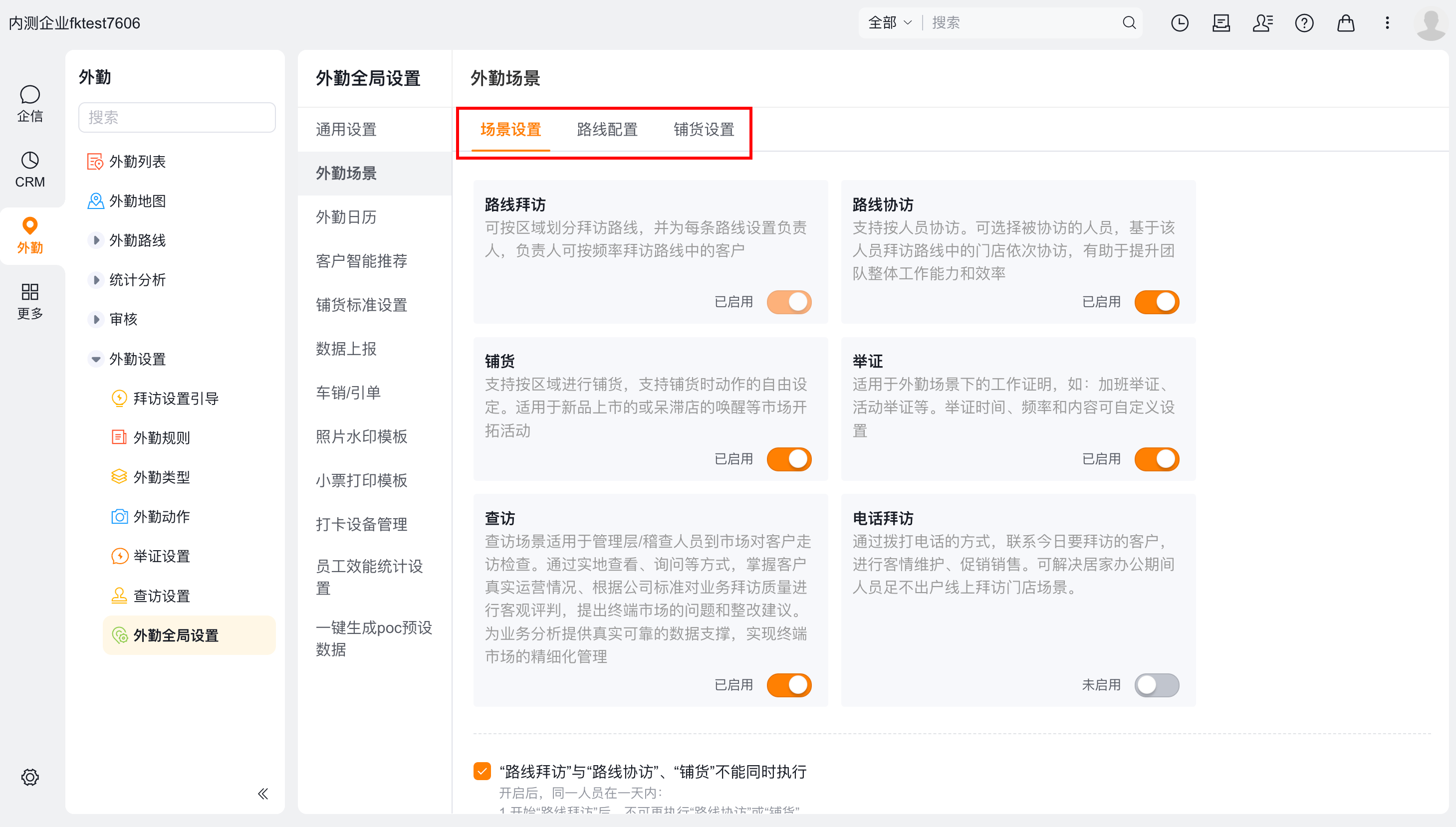This screenshot has width=1456, height=827.
Task: Toggle the 路线拜访 enable switch
Action: pyautogui.click(x=788, y=302)
